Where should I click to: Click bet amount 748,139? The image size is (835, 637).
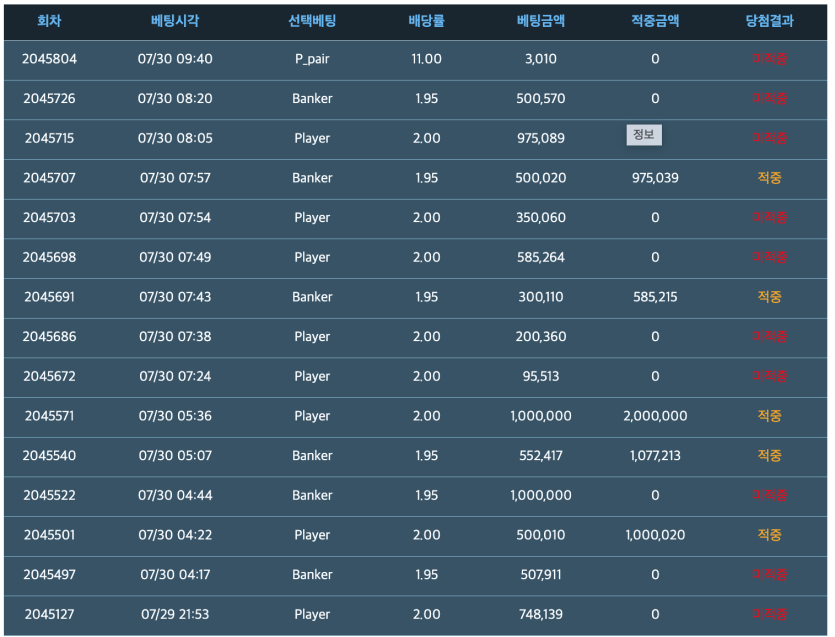click(x=541, y=614)
